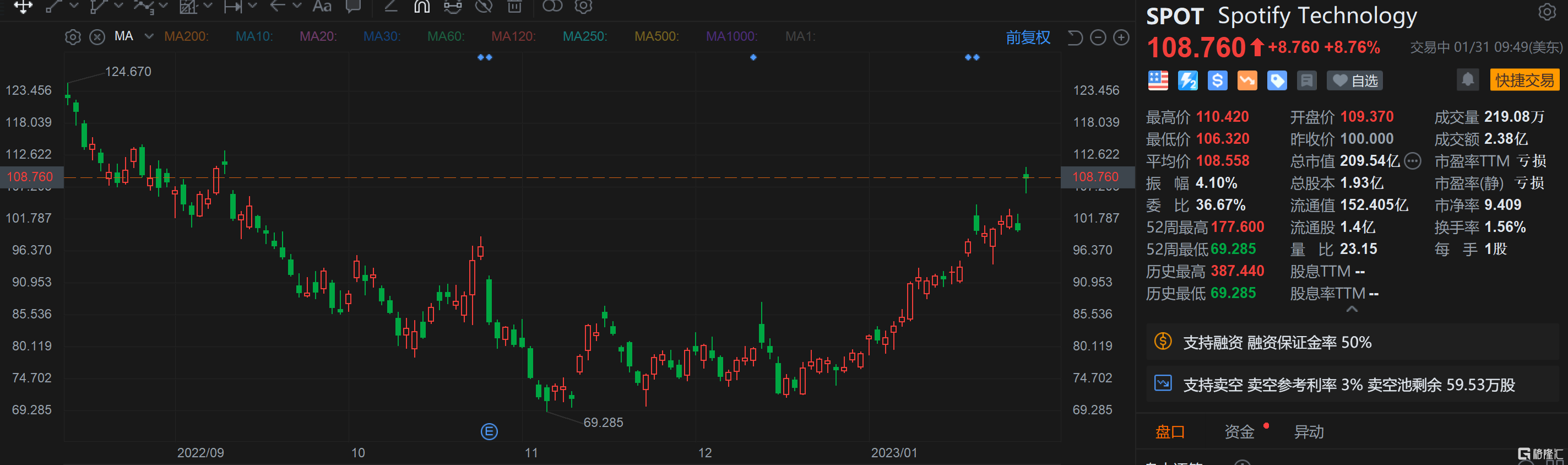Open arrow annotation tool dropdown
The width and height of the screenshot is (1568, 465).
pyautogui.click(x=297, y=6)
